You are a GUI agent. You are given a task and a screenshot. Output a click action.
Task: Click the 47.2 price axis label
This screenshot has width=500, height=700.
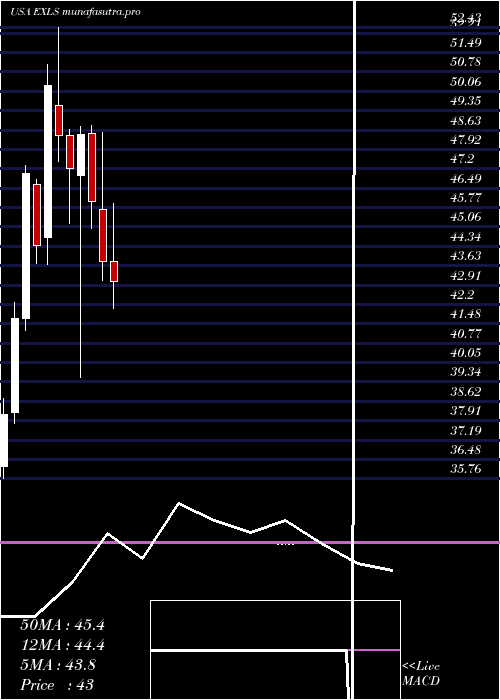pyautogui.click(x=462, y=159)
